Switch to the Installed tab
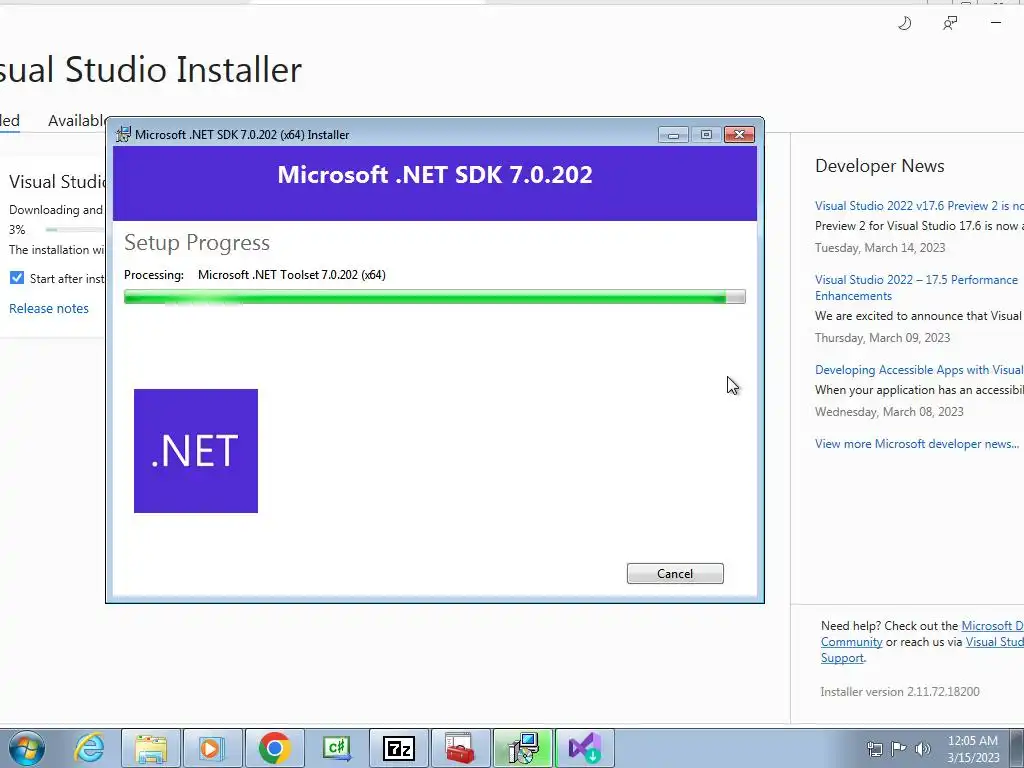1024x768 pixels. (x=10, y=121)
